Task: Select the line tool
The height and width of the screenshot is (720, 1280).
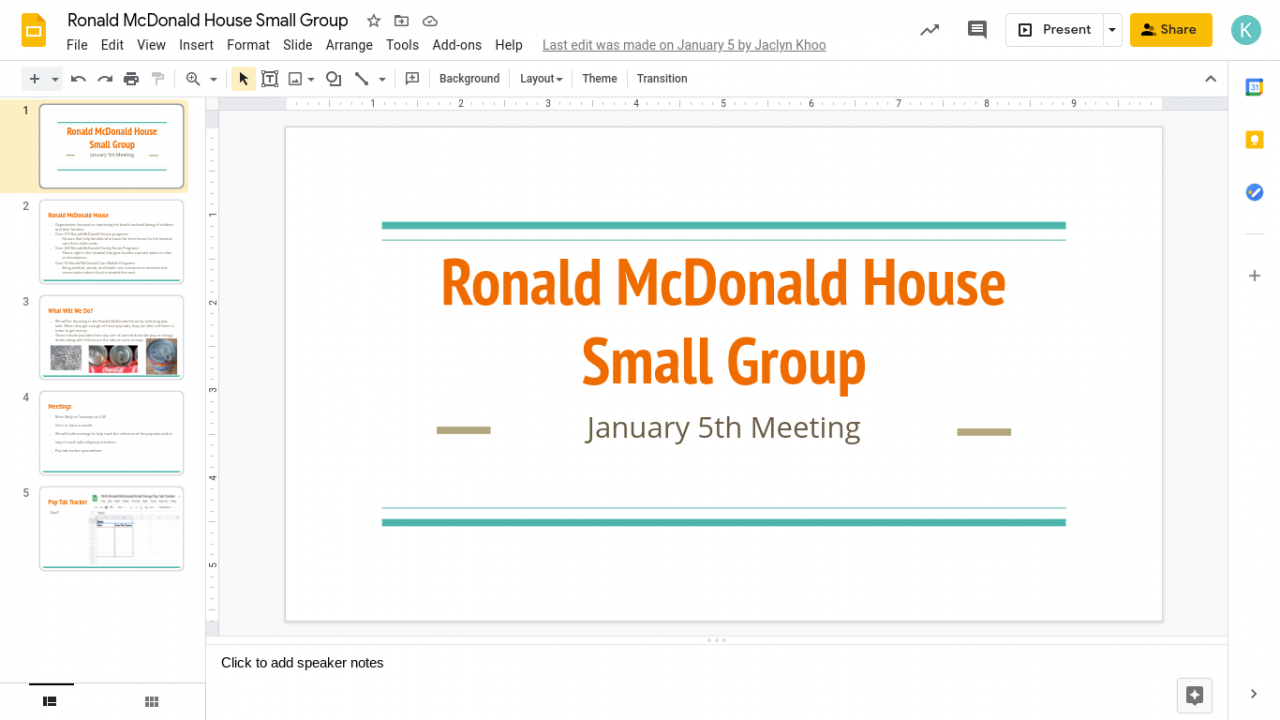Action: (361, 79)
